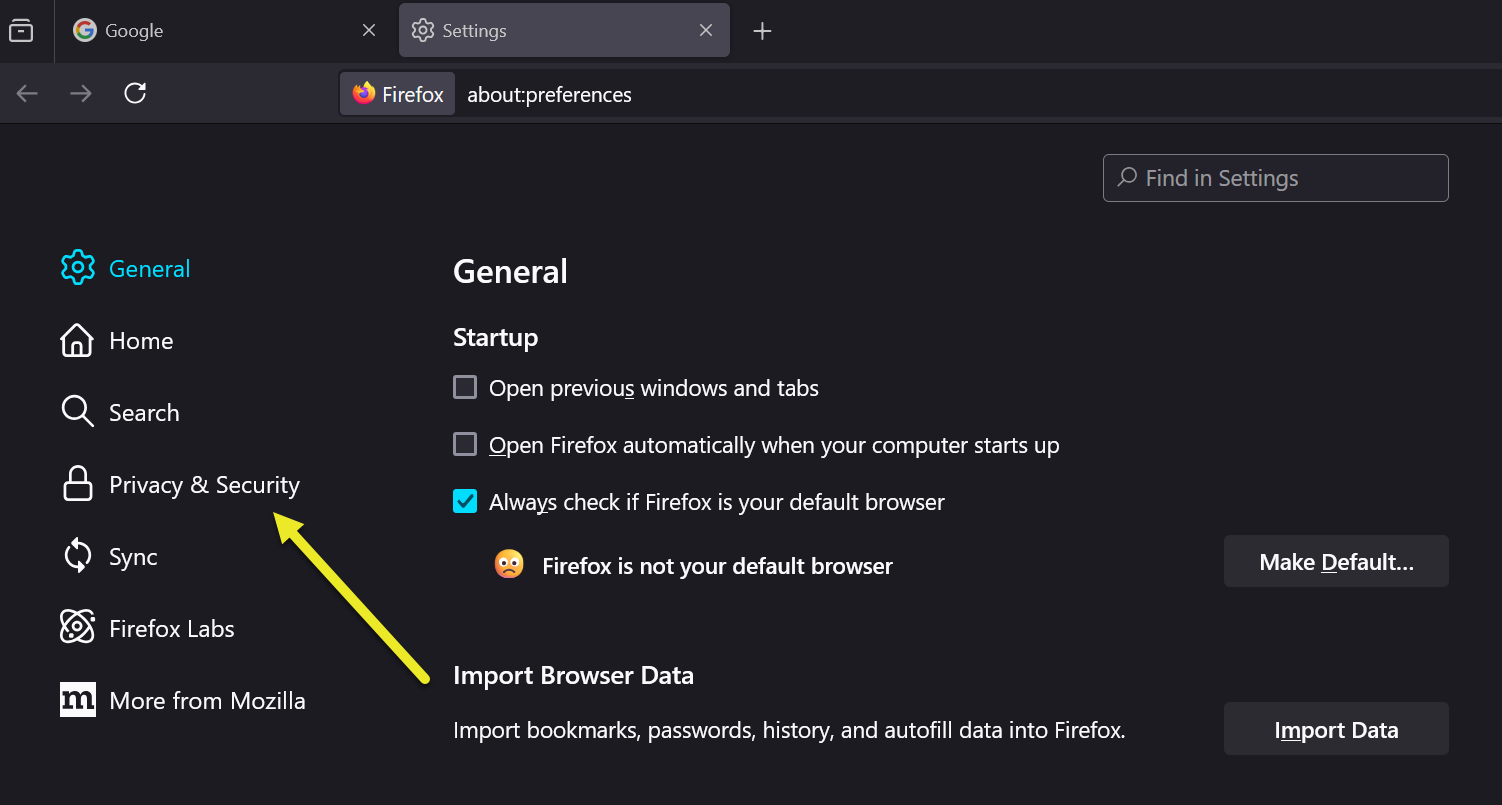Click the 'Firefox is not your default browser' text

coord(717,566)
